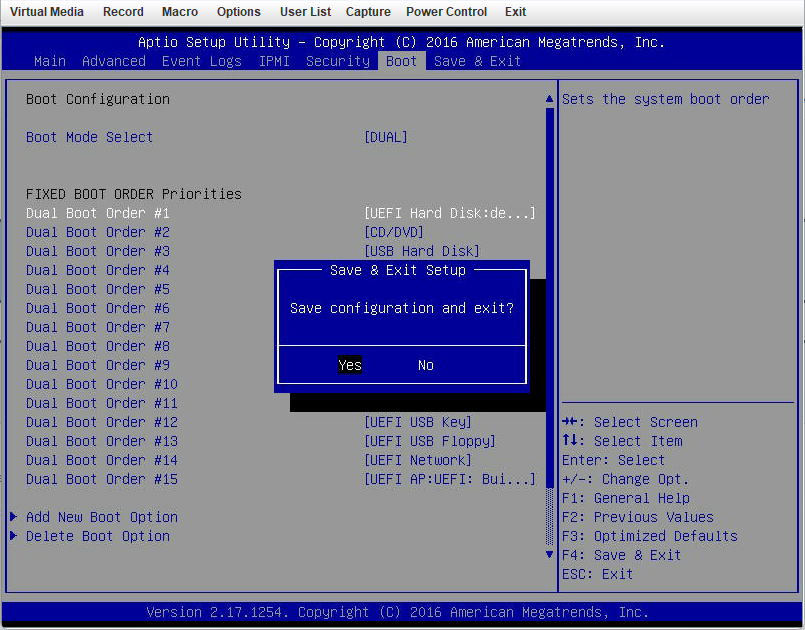Click the F3: Optimized Defaults help text
This screenshot has width=805, height=630.
coord(649,536)
